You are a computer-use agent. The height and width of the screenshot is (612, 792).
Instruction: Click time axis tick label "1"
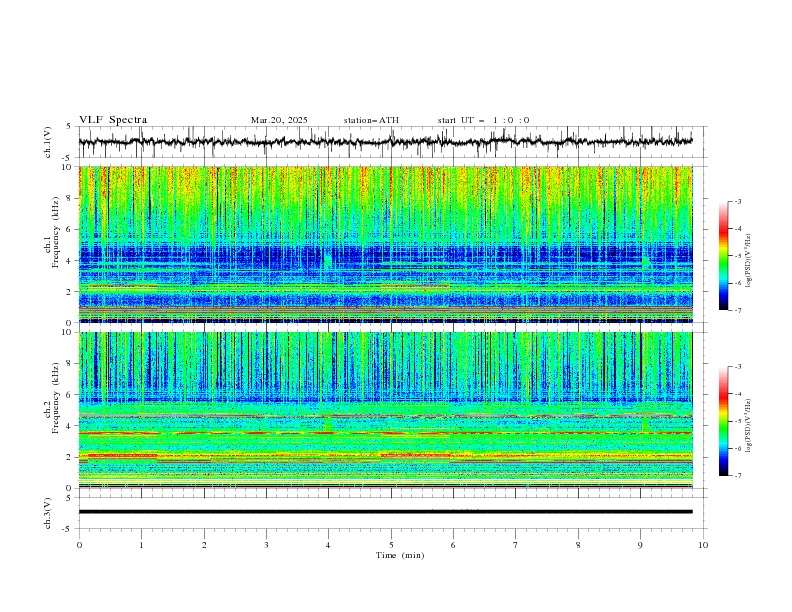pos(141,545)
